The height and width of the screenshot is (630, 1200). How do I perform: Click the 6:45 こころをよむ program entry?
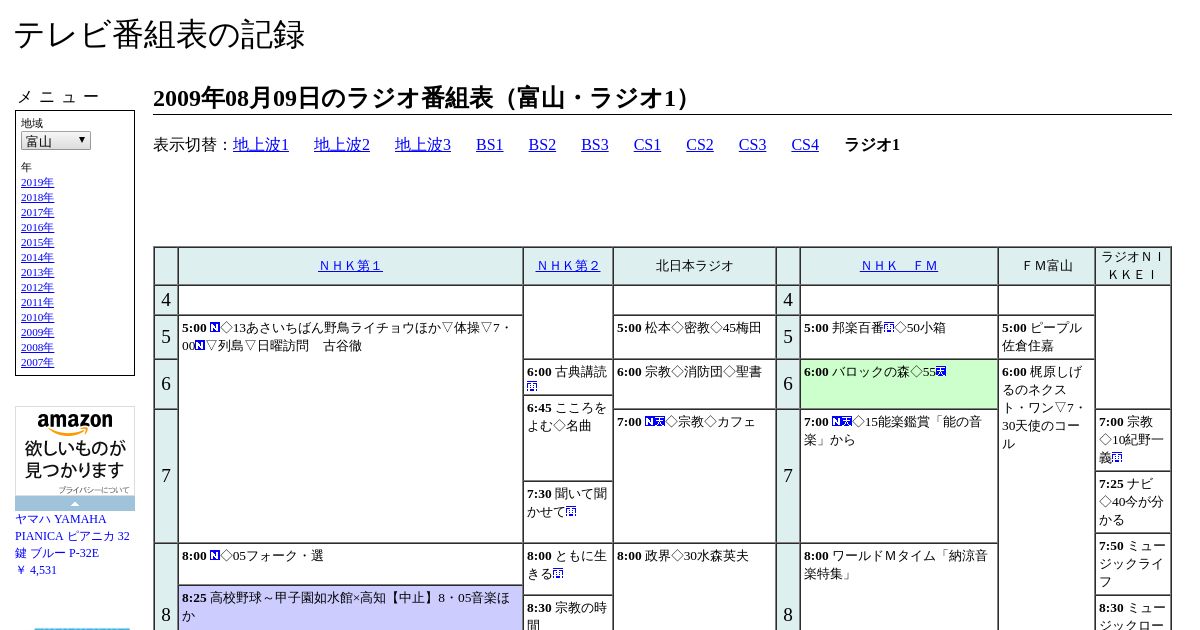(x=568, y=438)
